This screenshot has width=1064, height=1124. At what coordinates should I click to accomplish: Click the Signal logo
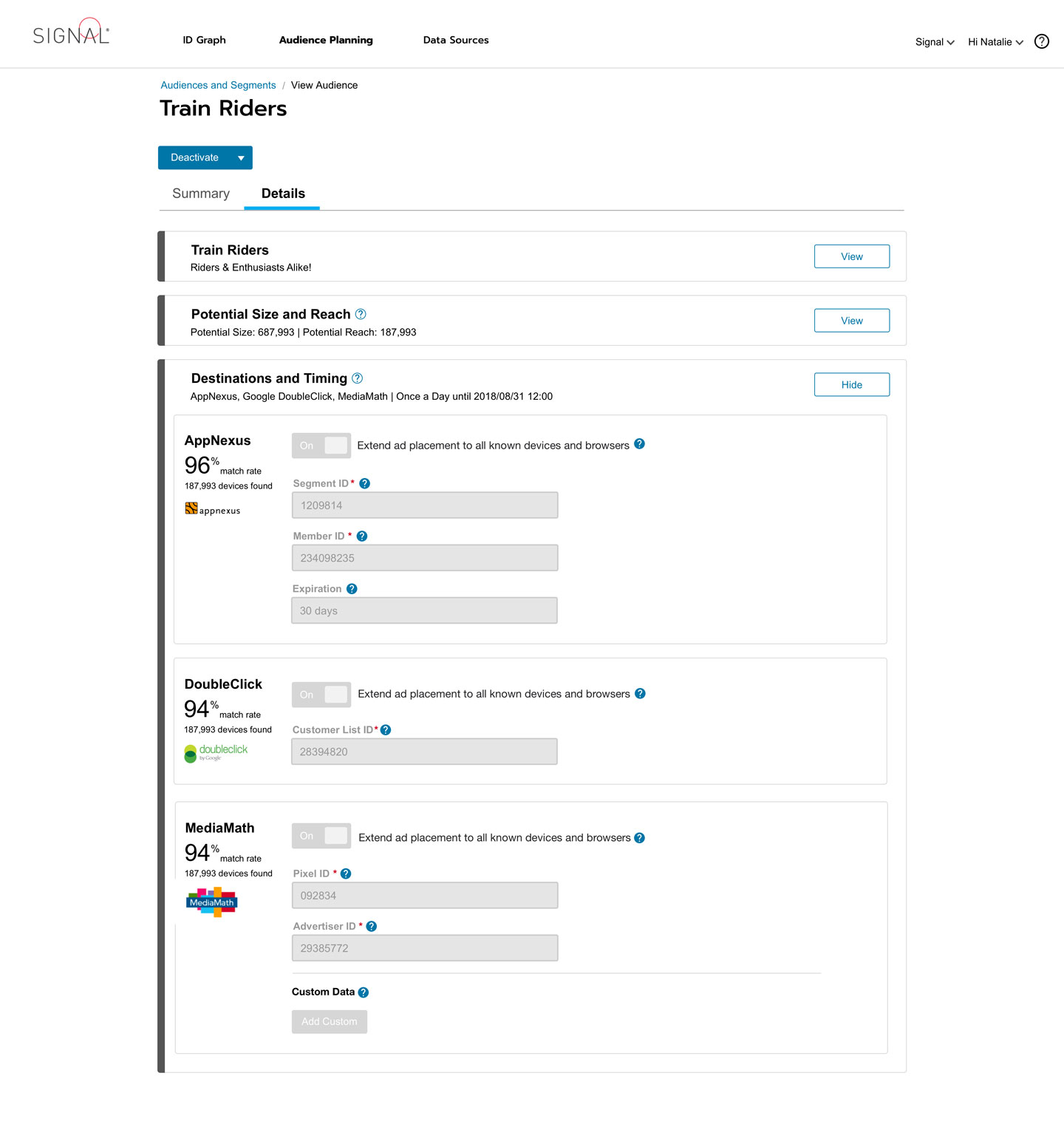[x=71, y=32]
